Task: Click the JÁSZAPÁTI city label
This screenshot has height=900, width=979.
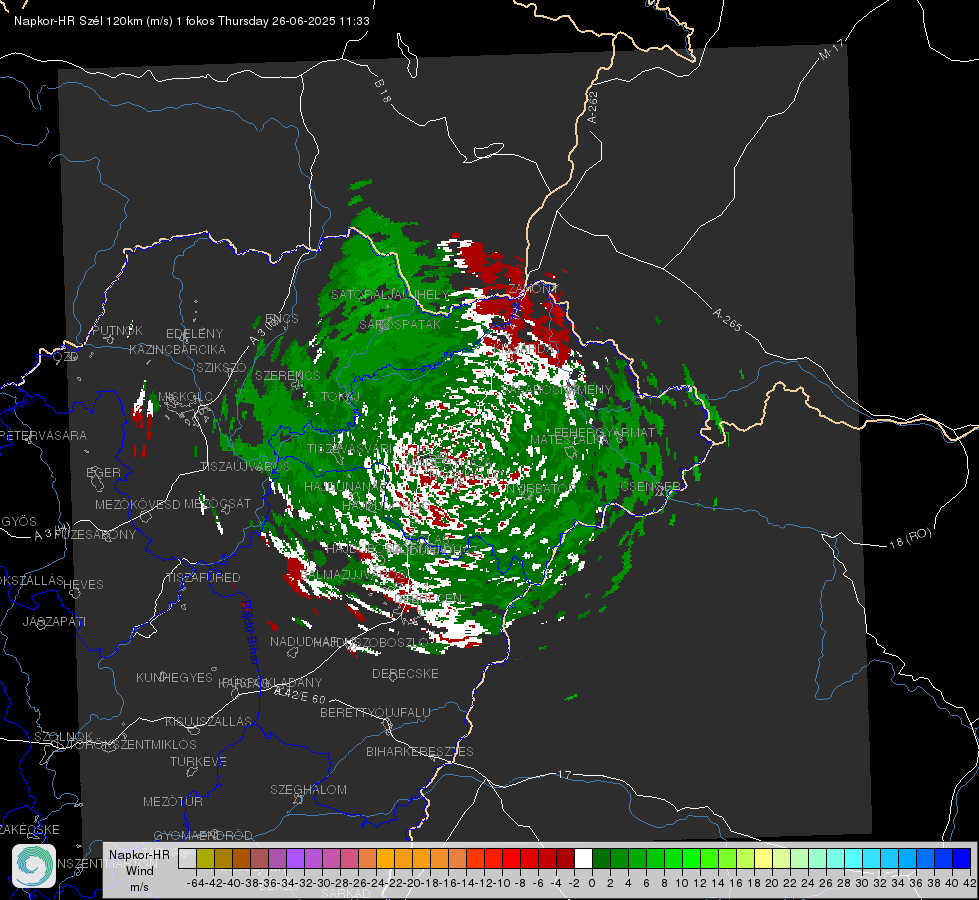Action: [x=54, y=622]
